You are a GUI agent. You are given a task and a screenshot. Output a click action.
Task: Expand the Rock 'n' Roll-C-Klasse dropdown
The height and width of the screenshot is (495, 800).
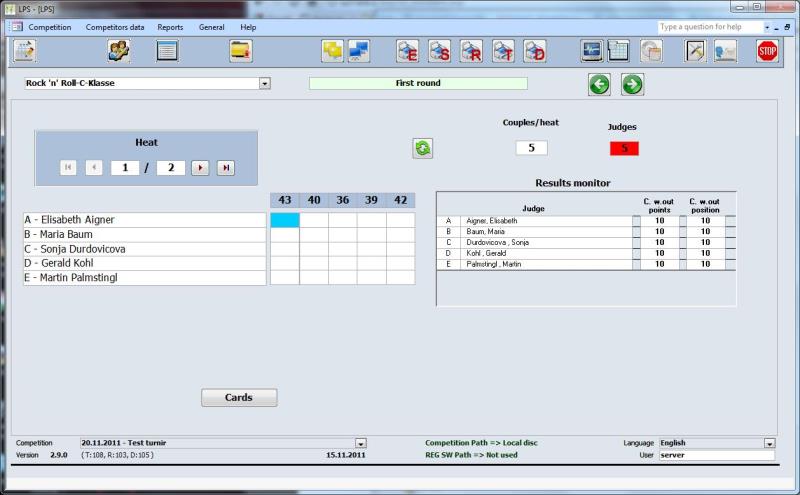[265, 84]
